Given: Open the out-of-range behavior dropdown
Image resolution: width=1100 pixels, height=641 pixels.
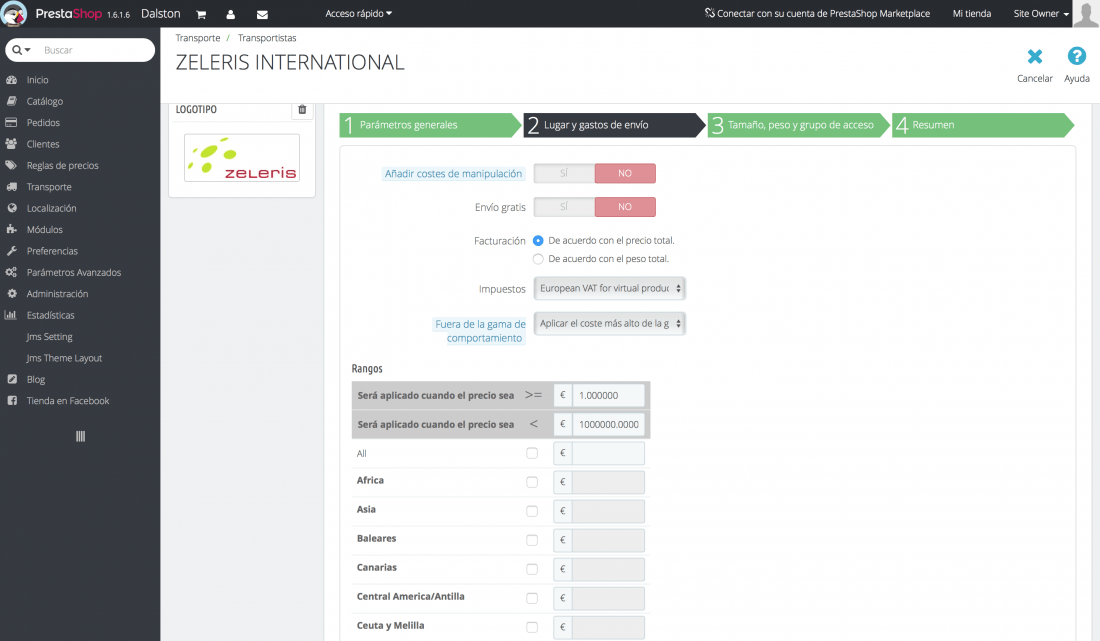Looking at the screenshot, I should point(610,323).
